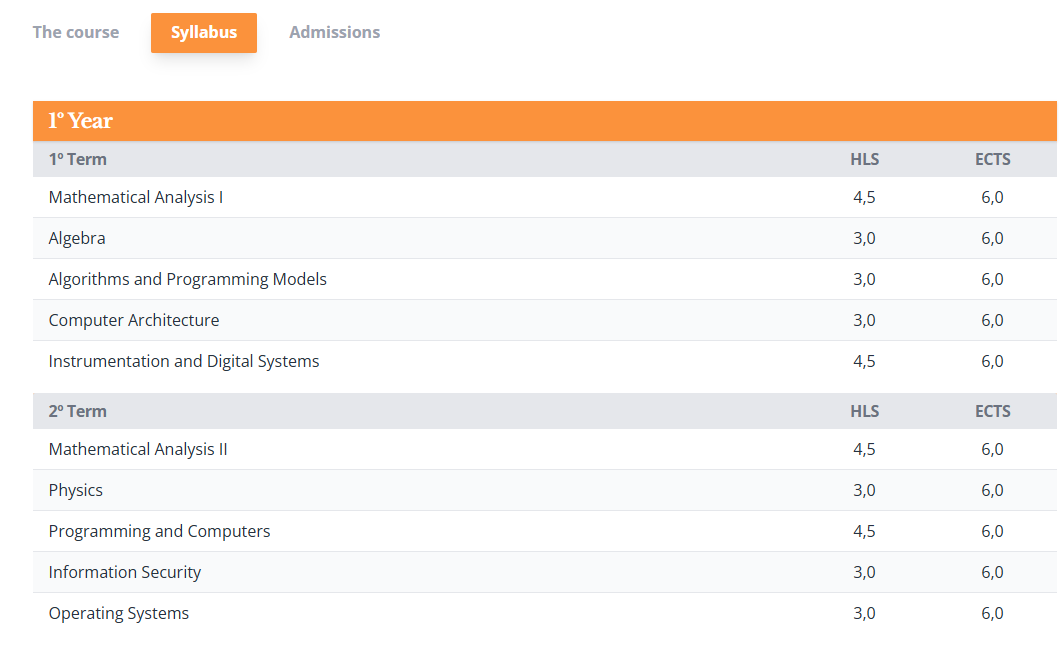The image size is (1059, 659).
Task: Click the HLS value for Mathematical Analysis II
Action: [864, 449]
